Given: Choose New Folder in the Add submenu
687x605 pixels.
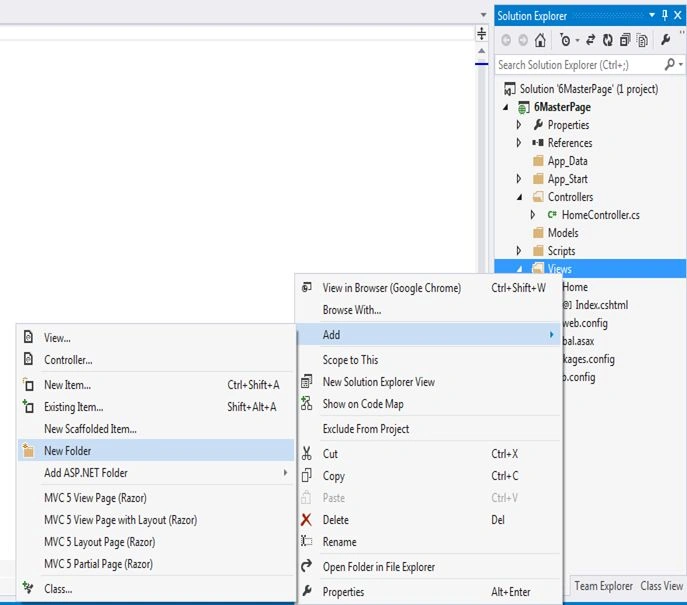Looking at the screenshot, I should point(156,450).
